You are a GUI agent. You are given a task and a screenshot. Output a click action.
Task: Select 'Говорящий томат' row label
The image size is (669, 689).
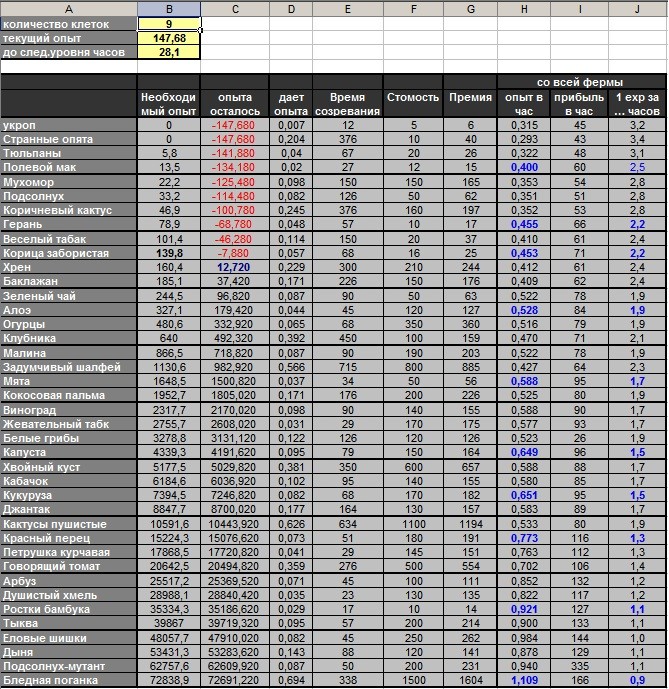coord(69,567)
